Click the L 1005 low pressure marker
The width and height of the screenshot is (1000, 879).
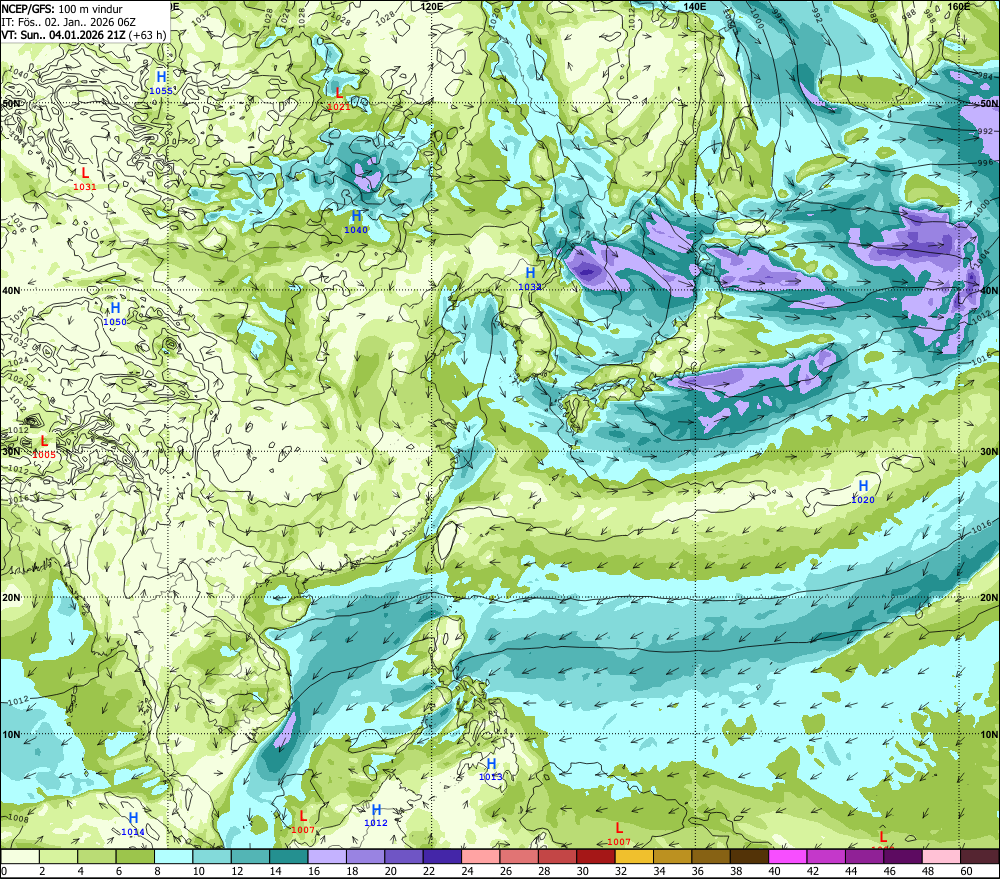44,447
